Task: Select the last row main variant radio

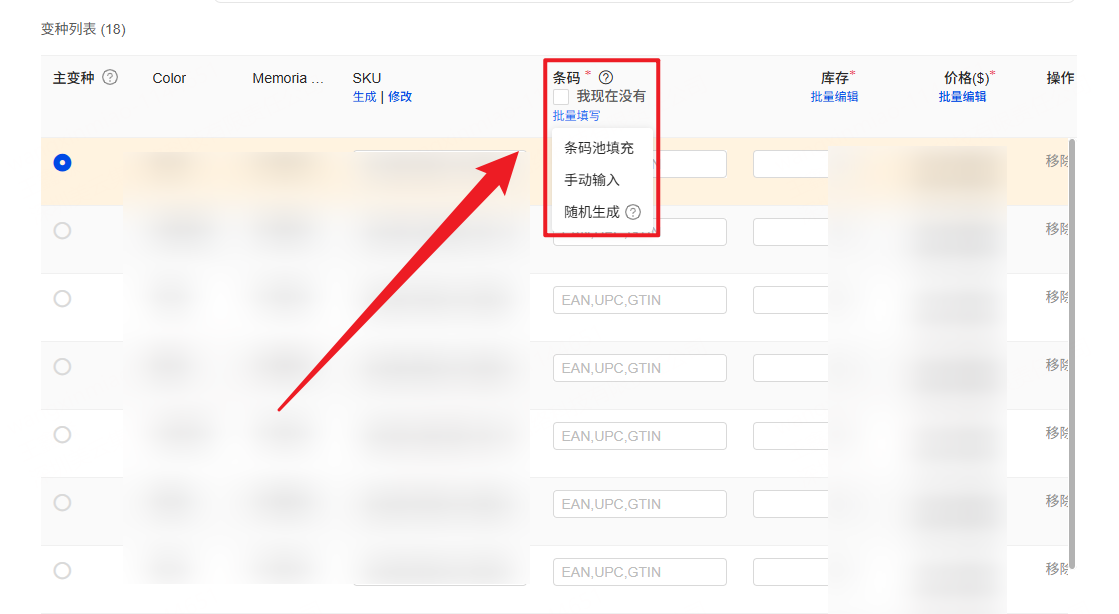Action: (62, 571)
